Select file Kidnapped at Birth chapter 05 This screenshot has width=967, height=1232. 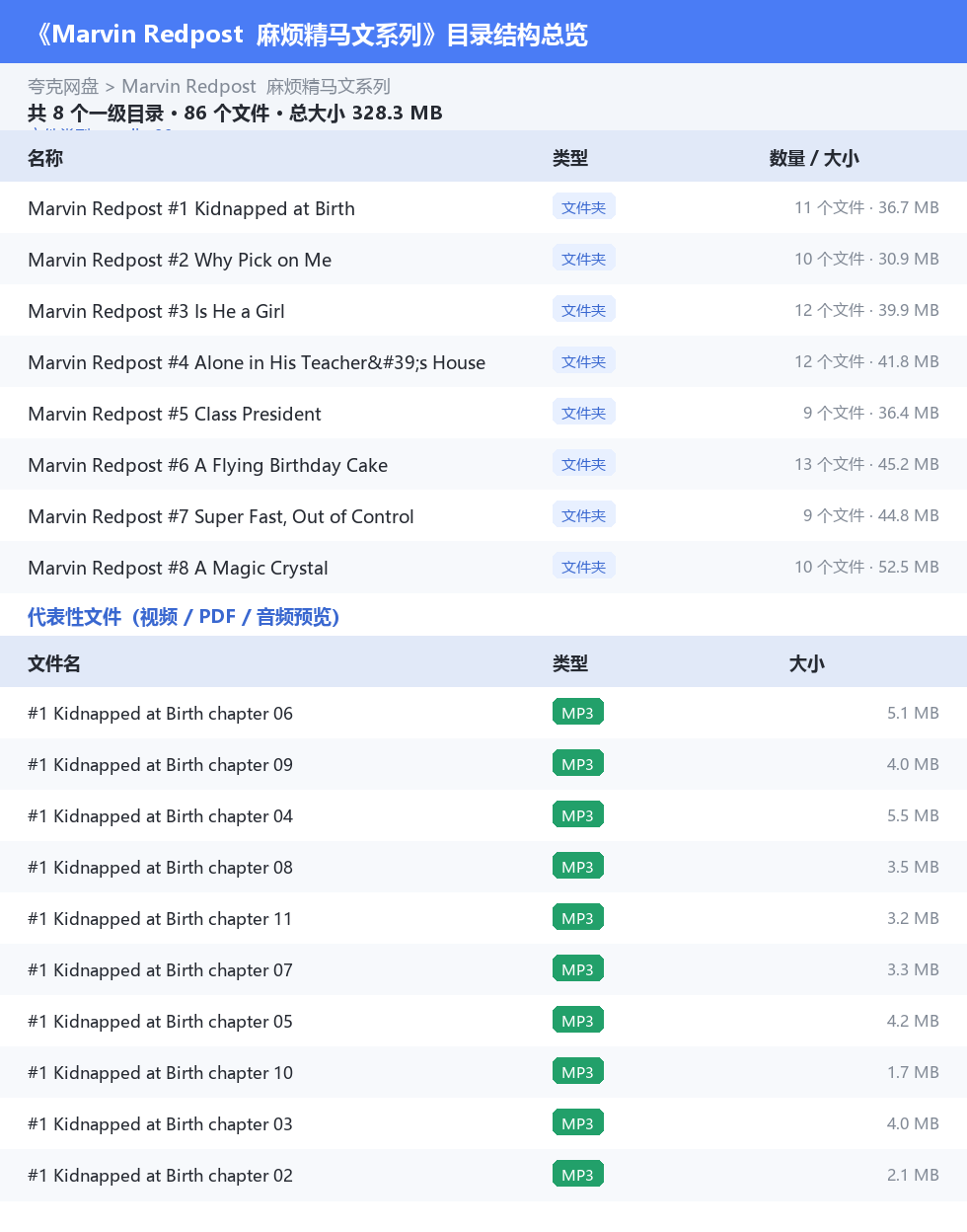pyautogui.click(x=161, y=1022)
